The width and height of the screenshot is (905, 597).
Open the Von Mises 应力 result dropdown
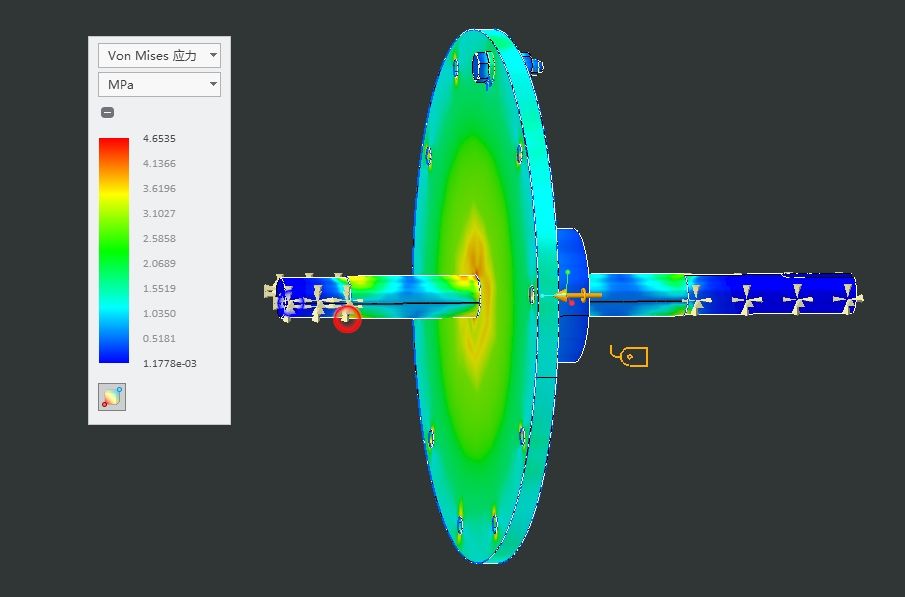tap(159, 56)
